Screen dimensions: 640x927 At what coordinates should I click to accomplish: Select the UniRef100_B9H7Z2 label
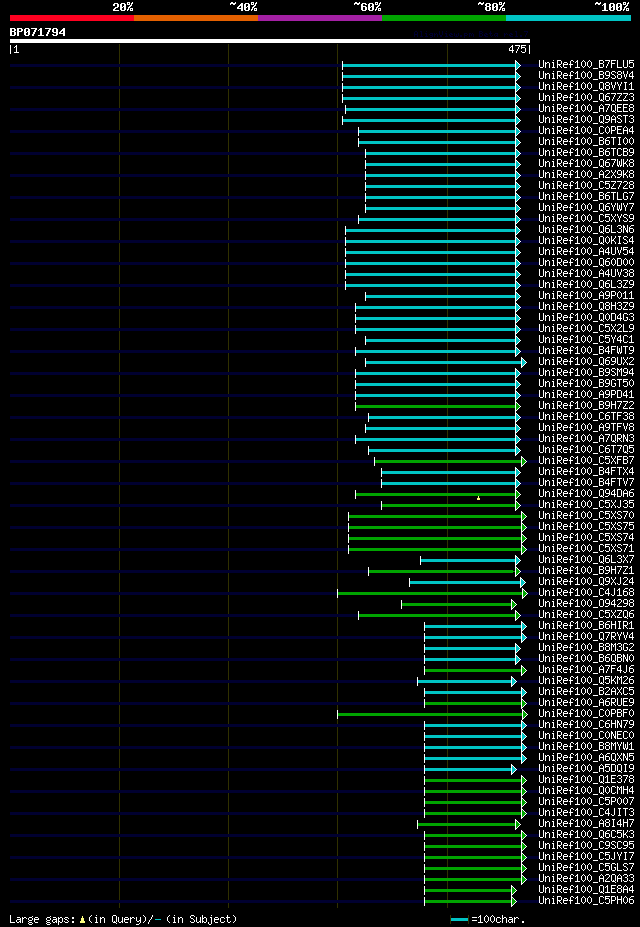[586, 406]
